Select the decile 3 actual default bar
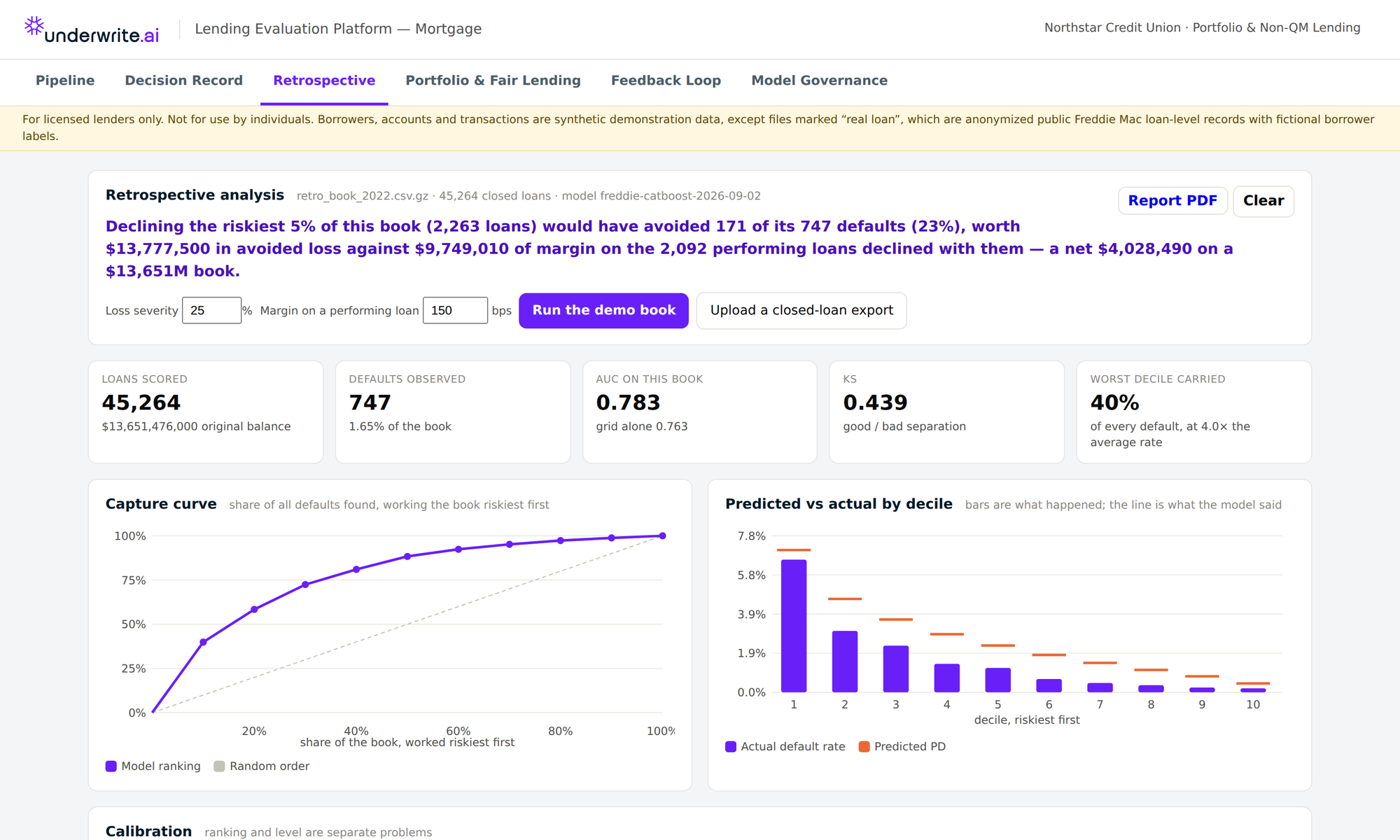The height and width of the screenshot is (840, 1400). 896,668
